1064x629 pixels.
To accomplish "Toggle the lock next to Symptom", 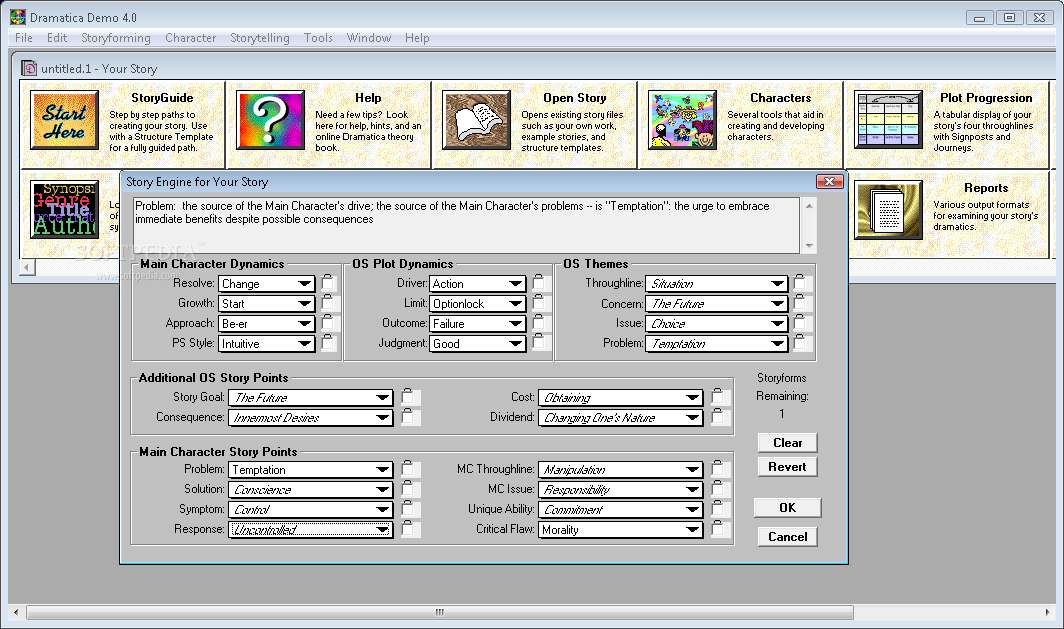I will coord(407,508).
